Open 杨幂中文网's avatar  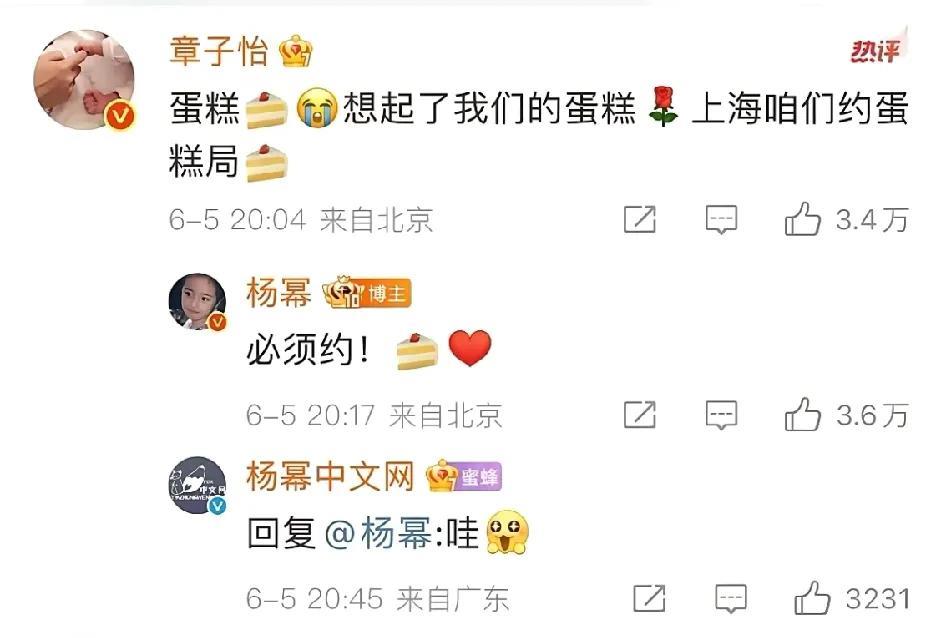(x=197, y=485)
